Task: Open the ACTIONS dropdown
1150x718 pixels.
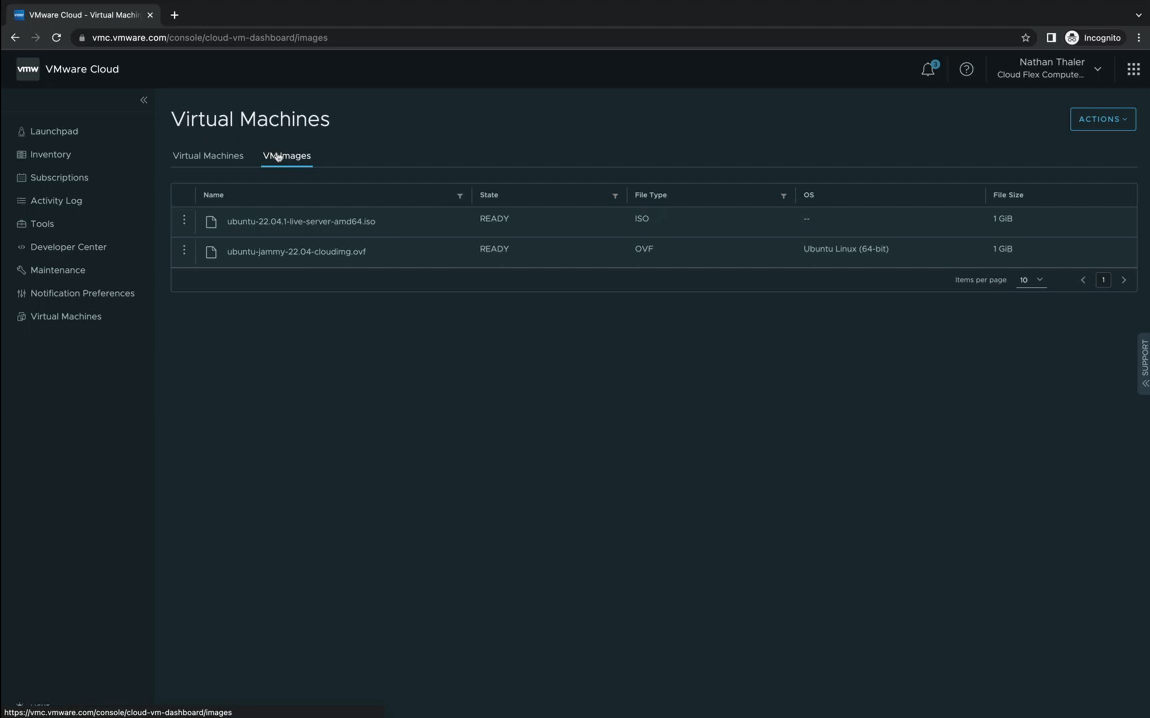Action: tap(1102, 119)
